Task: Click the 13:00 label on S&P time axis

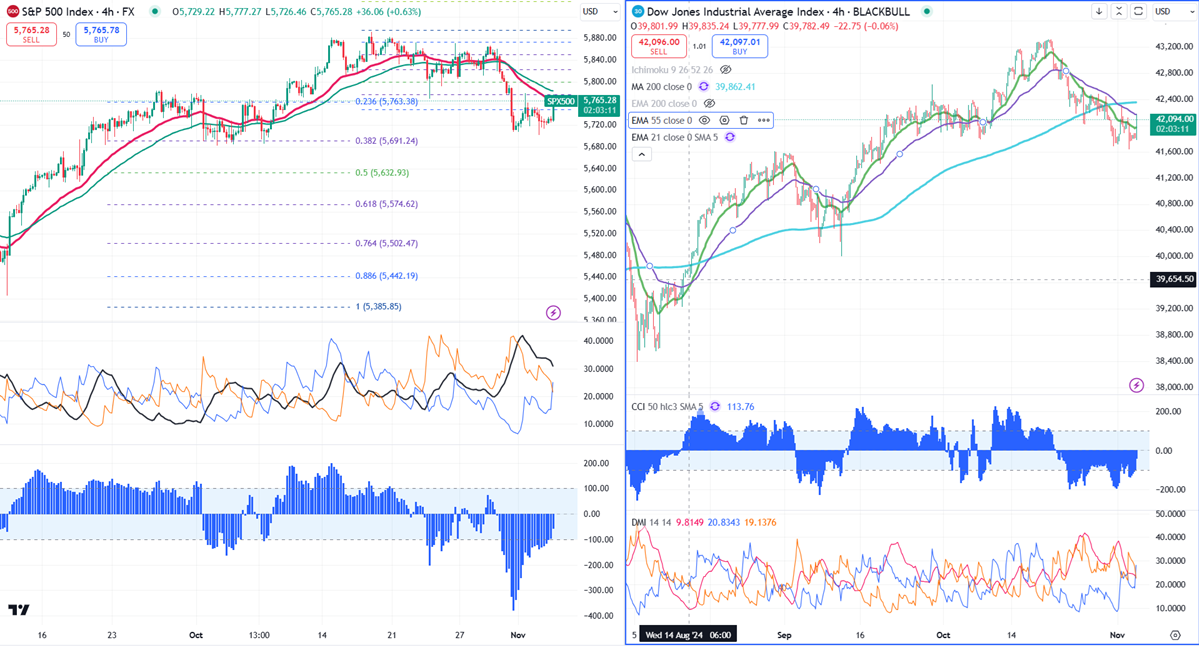Action: pos(259,635)
